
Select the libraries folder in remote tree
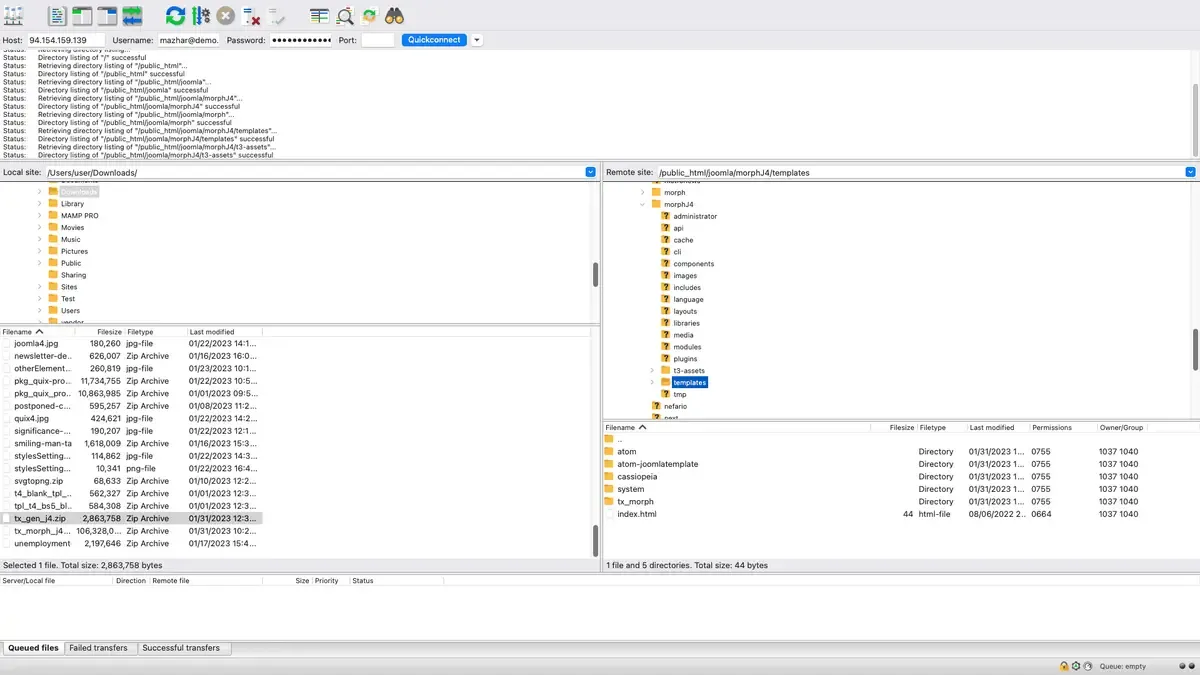686,323
